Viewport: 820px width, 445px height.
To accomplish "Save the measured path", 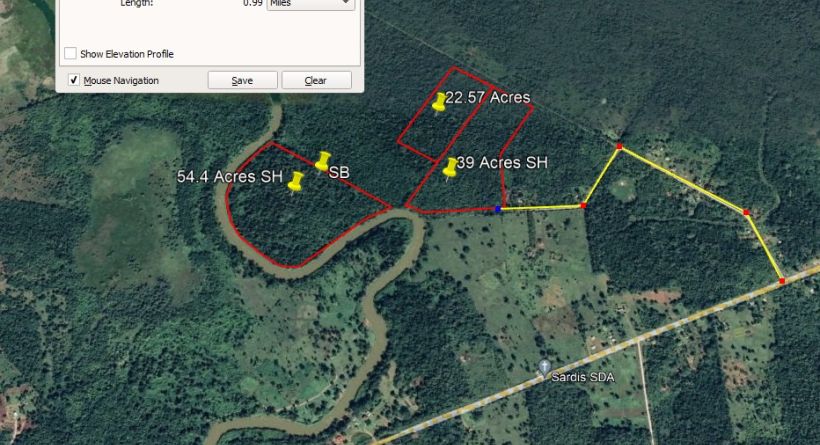I will point(243,81).
